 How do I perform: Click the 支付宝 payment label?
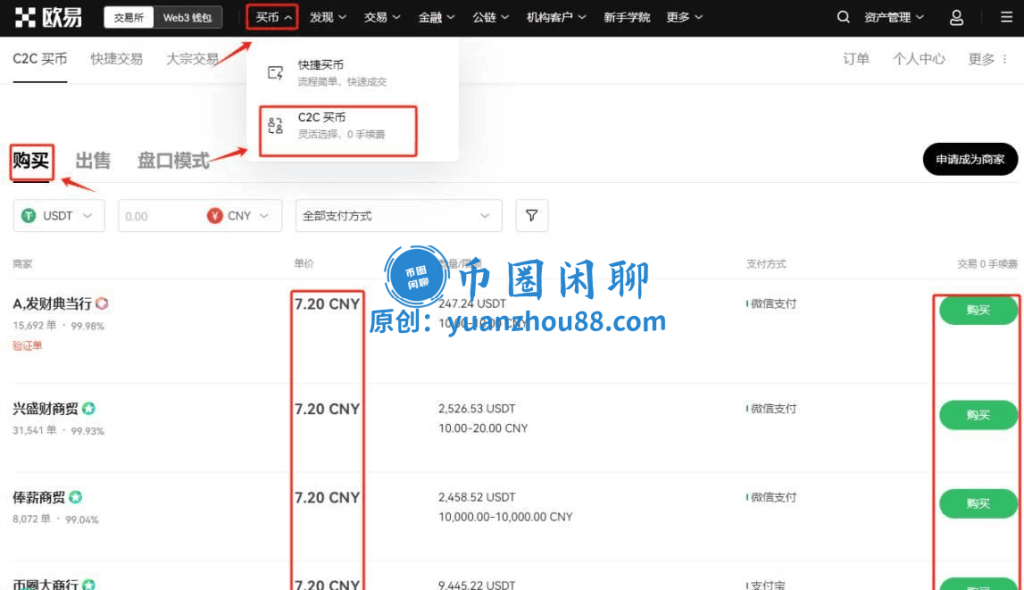(768, 585)
